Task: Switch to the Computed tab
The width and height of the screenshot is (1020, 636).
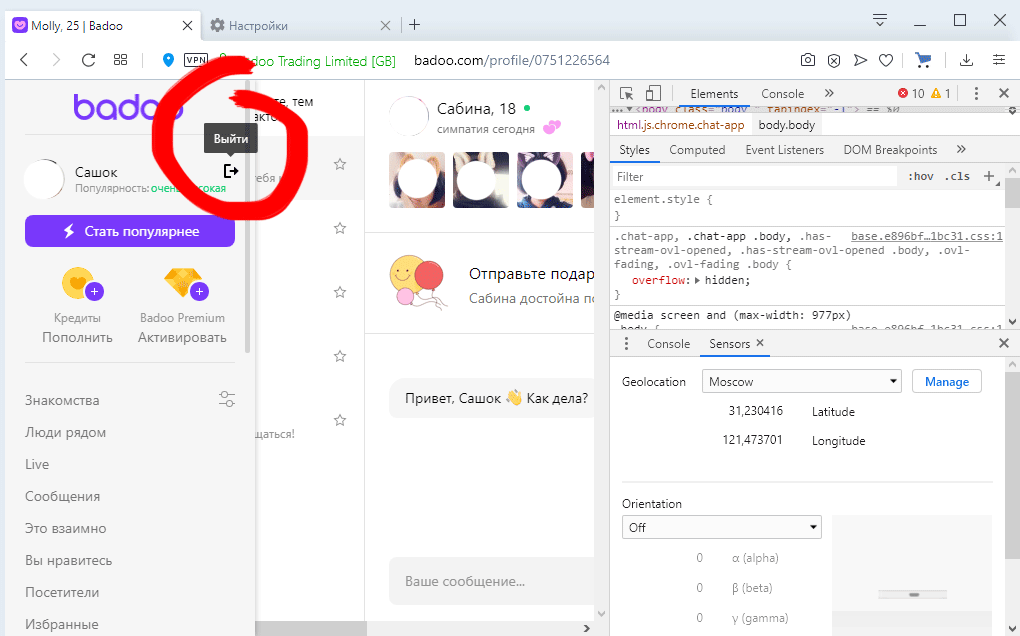Action: [x=697, y=150]
